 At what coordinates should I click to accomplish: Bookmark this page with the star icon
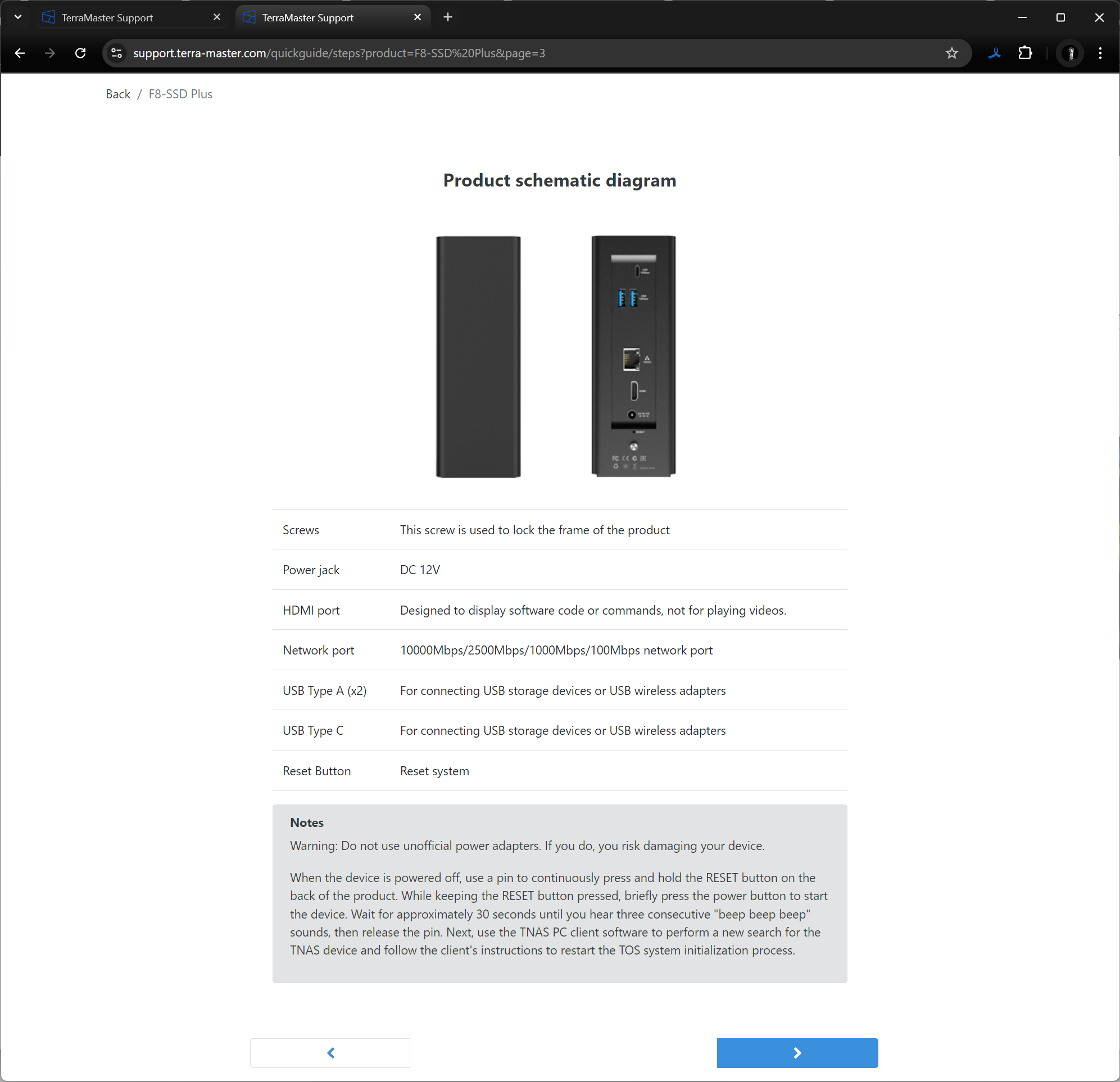click(x=951, y=53)
